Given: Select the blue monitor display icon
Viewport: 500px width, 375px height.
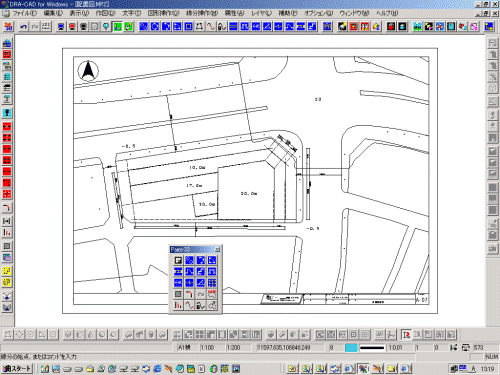Looking at the screenshot, I should pyautogui.click(x=61, y=27).
